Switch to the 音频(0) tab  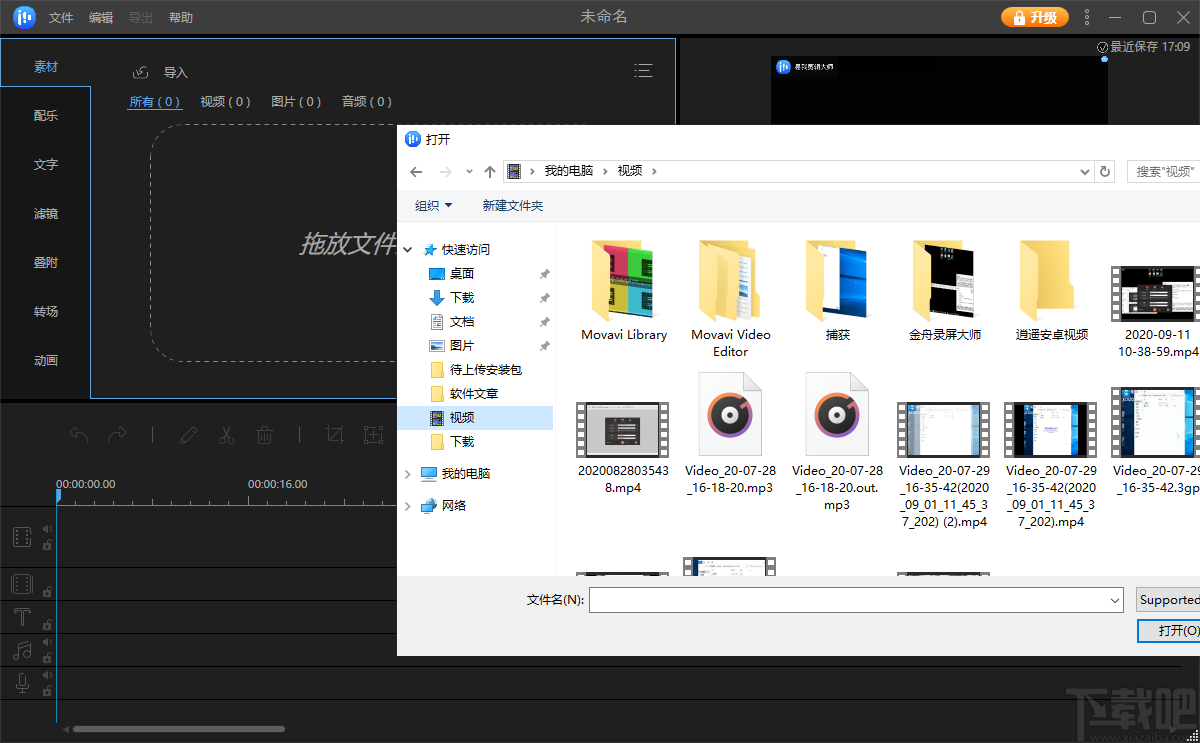point(366,101)
